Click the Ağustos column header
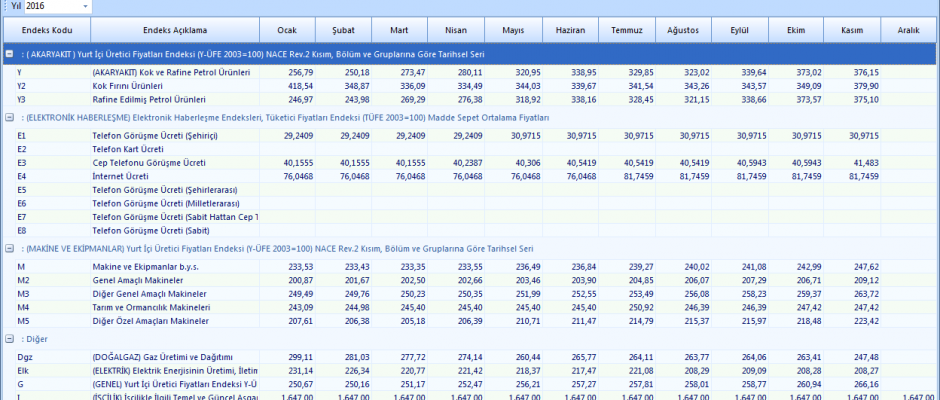The width and height of the screenshot is (940, 400). pyautogui.click(x=682, y=30)
